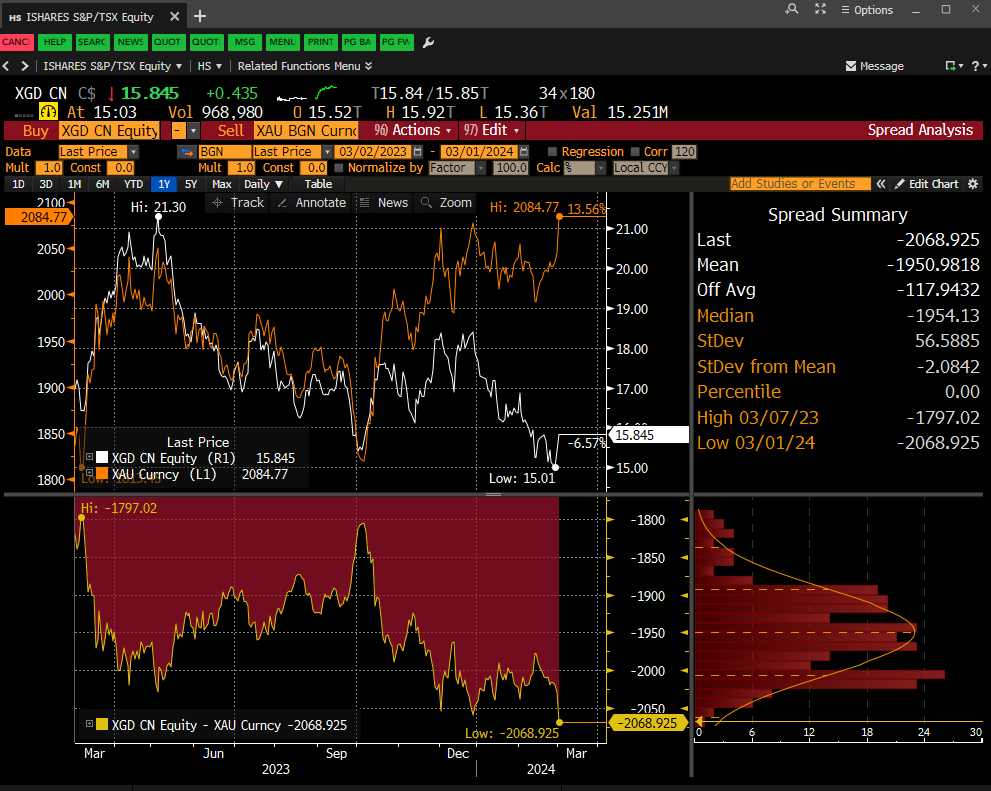
Task: Open the Message envelope button
Action: pyautogui.click(x=875, y=66)
